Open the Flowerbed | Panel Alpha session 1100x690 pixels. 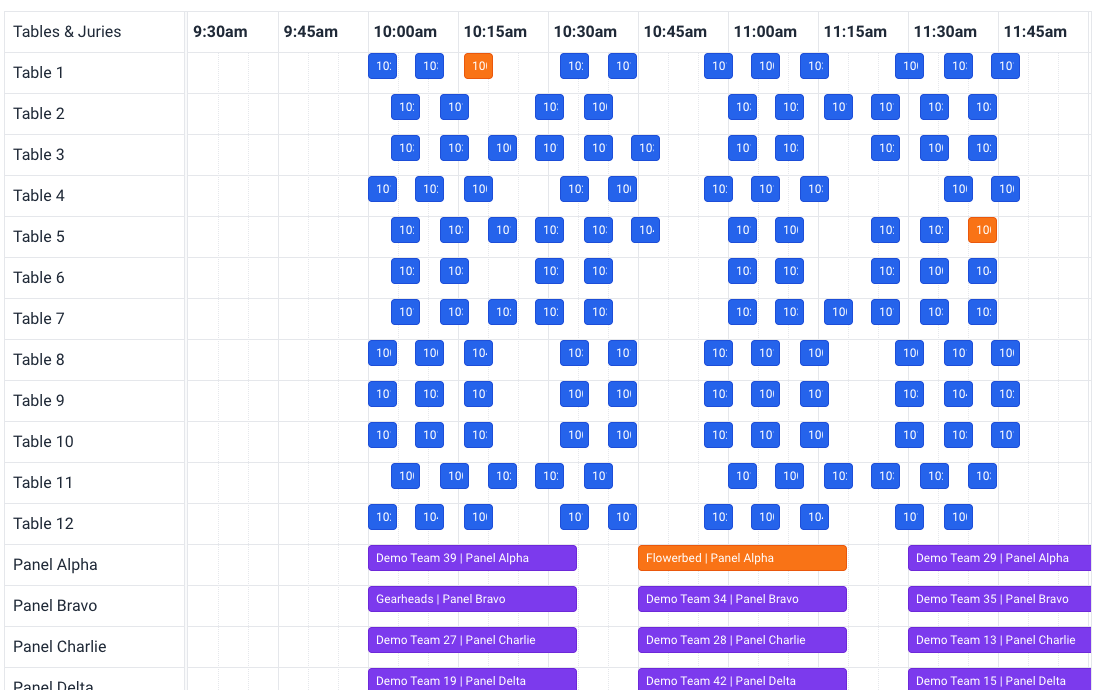pos(742,558)
